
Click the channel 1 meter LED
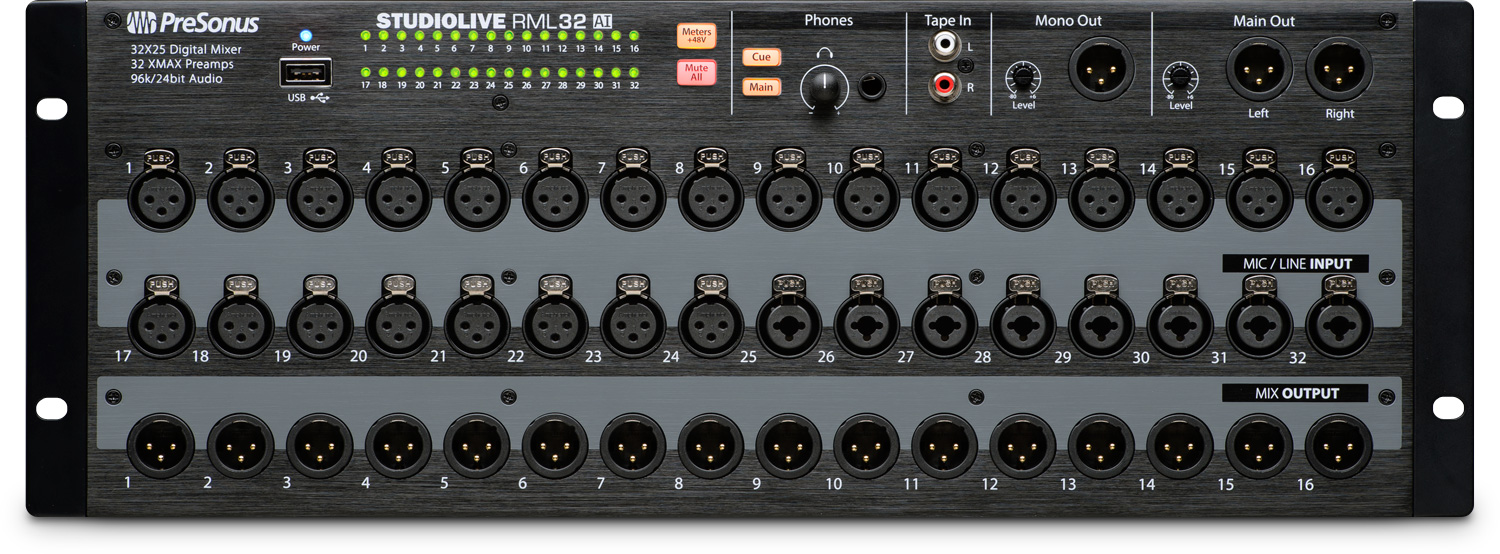[366, 36]
